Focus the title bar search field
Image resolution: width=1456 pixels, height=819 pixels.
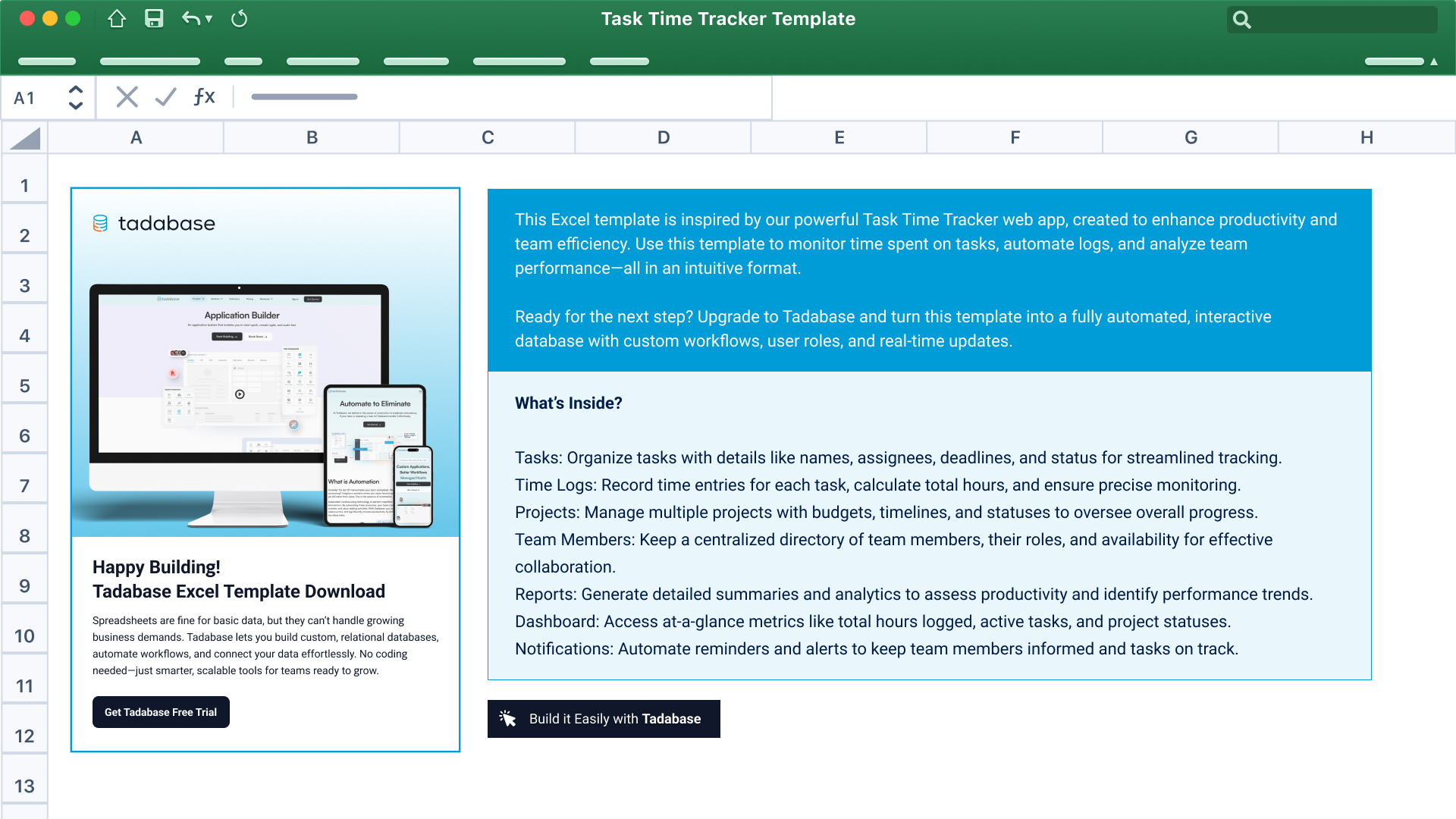(x=1332, y=20)
